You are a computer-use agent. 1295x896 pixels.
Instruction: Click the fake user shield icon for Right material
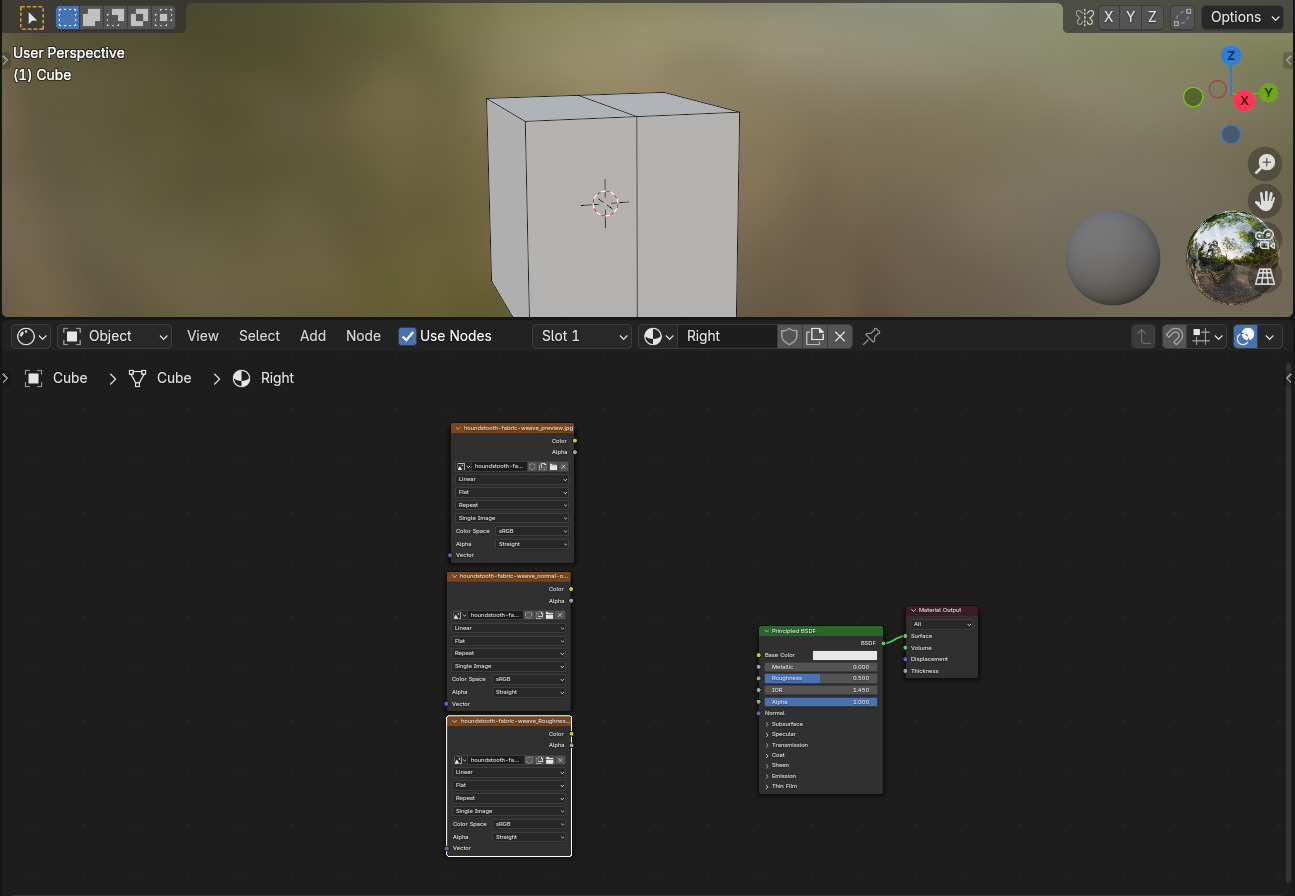pyautogui.click(x=789, y=336)
